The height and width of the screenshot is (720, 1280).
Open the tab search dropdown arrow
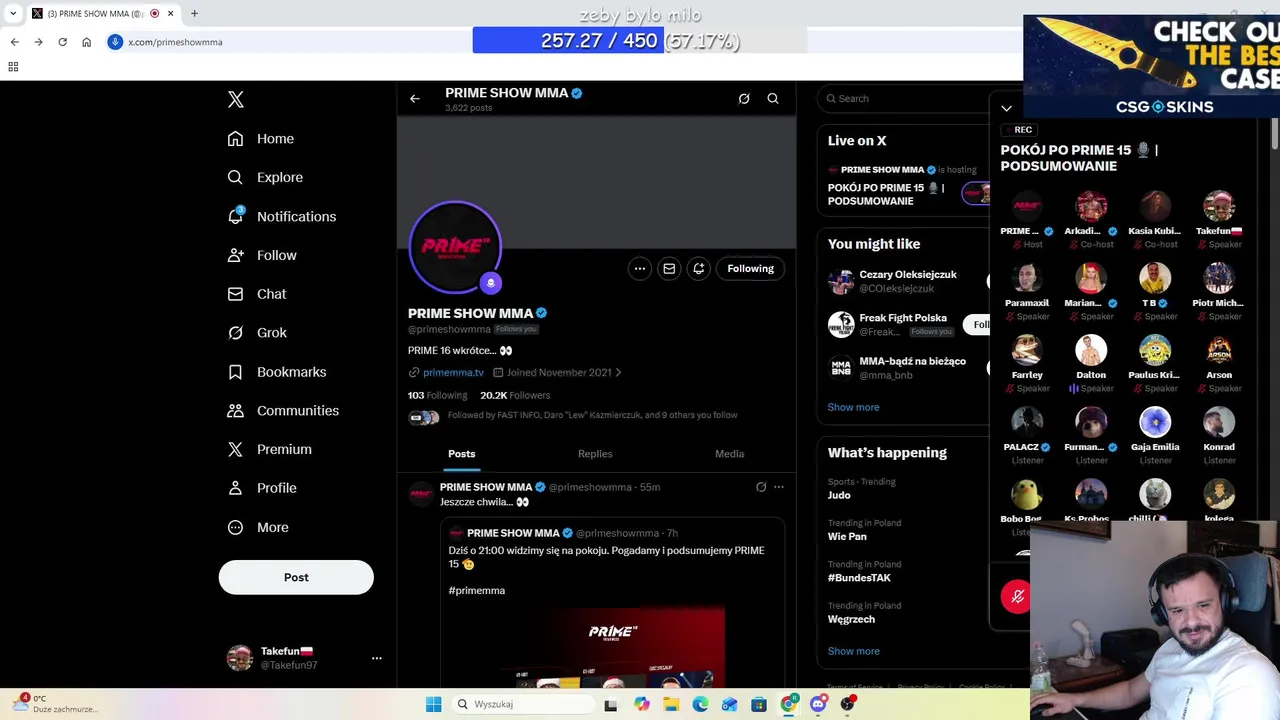[13, 13]
